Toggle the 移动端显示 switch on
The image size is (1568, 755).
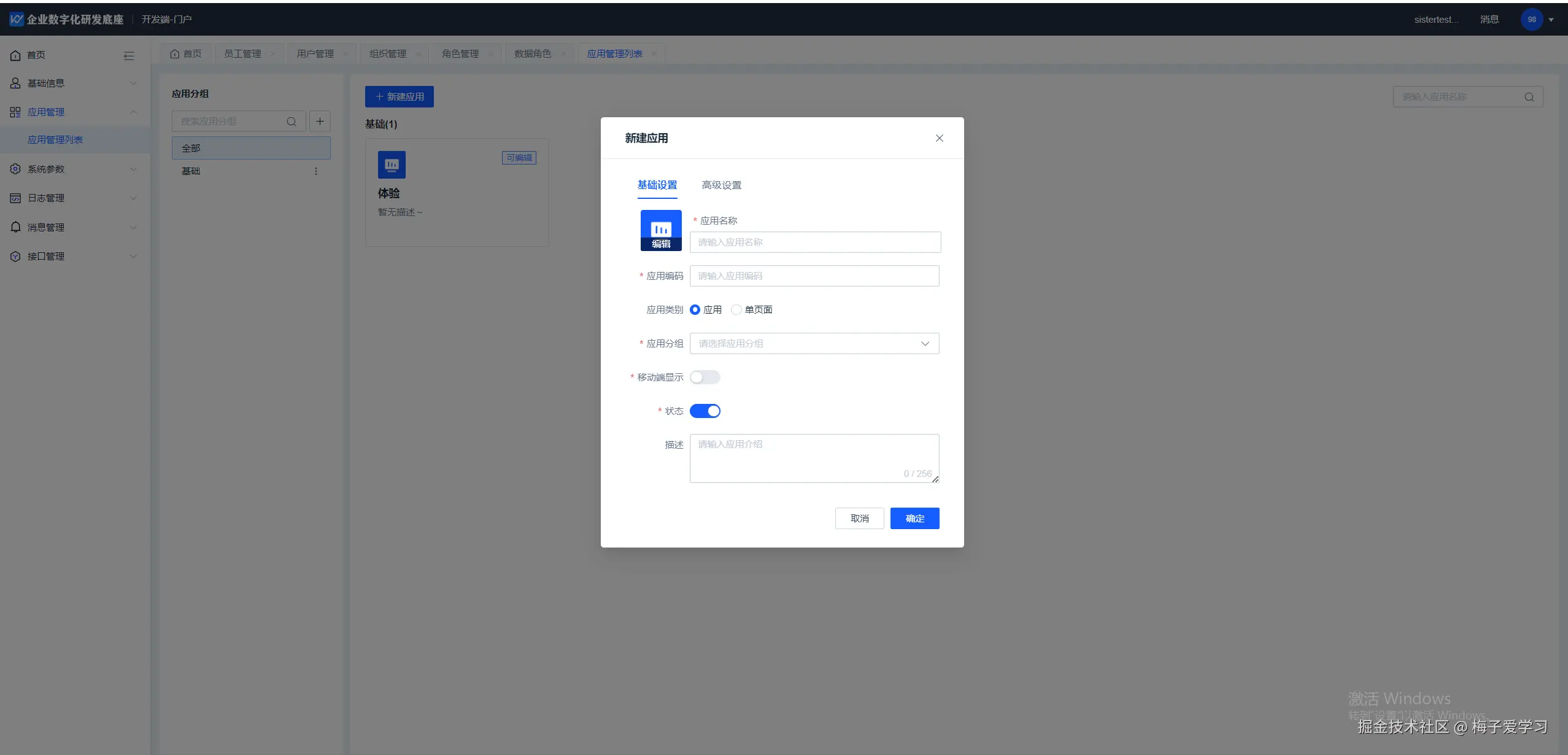(x=705, y=377)
